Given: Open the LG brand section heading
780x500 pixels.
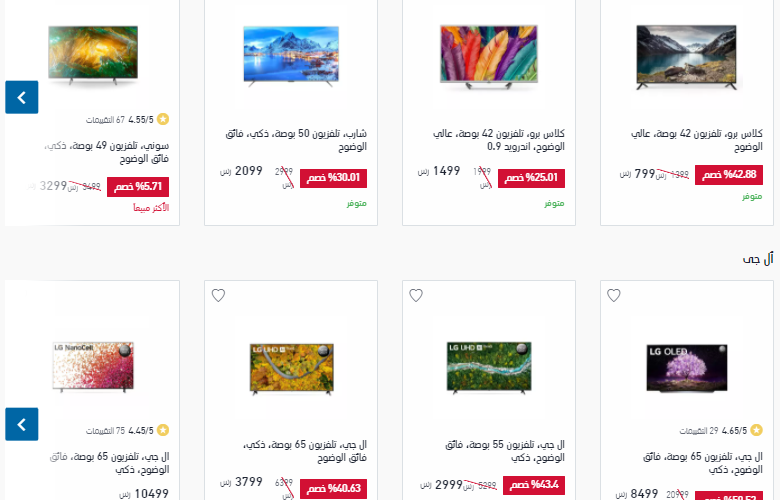Looking at the screenshot, I should click(758, 259).
